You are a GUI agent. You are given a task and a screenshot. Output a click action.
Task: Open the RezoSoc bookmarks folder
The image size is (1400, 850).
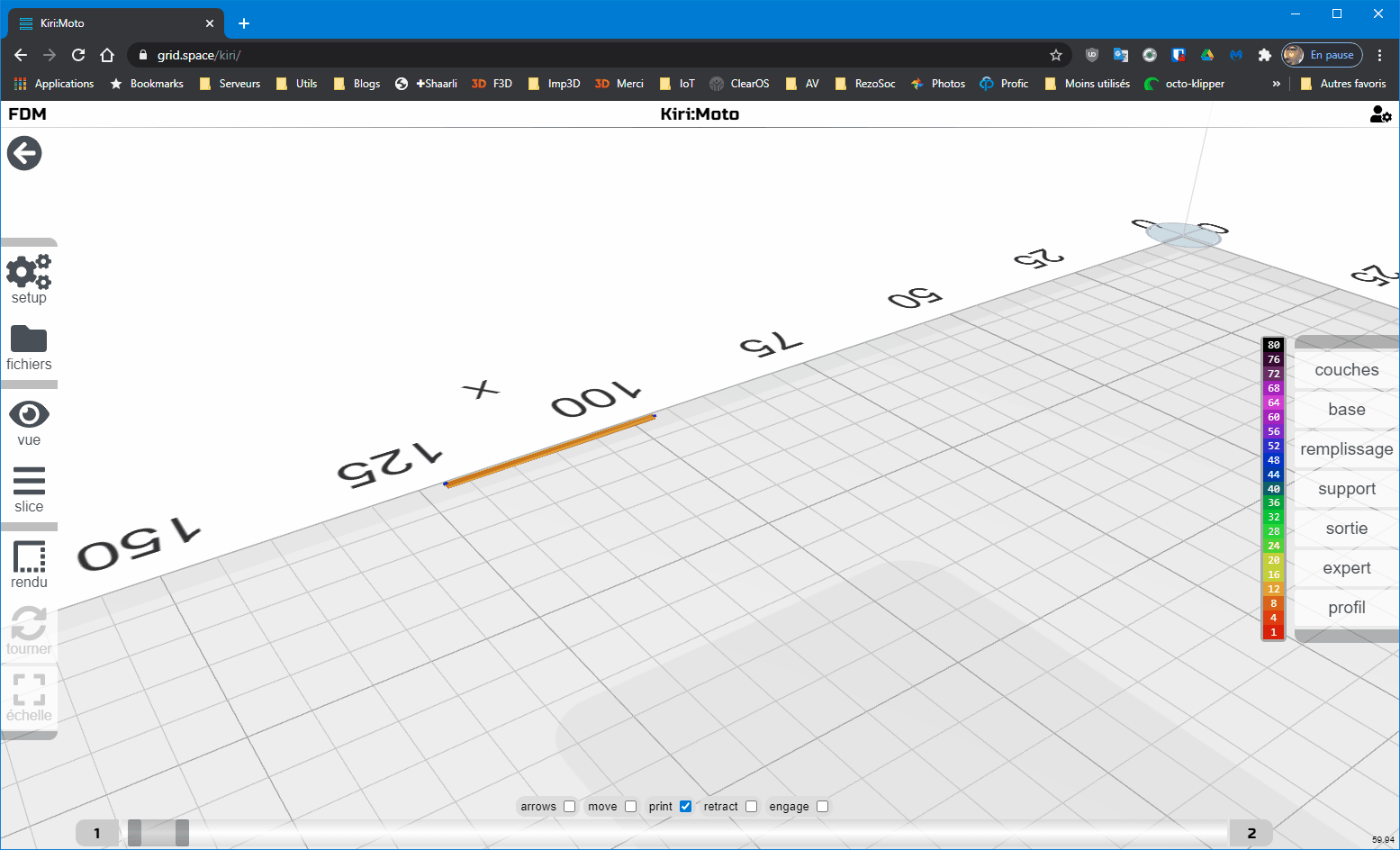(x=864, y=84)
